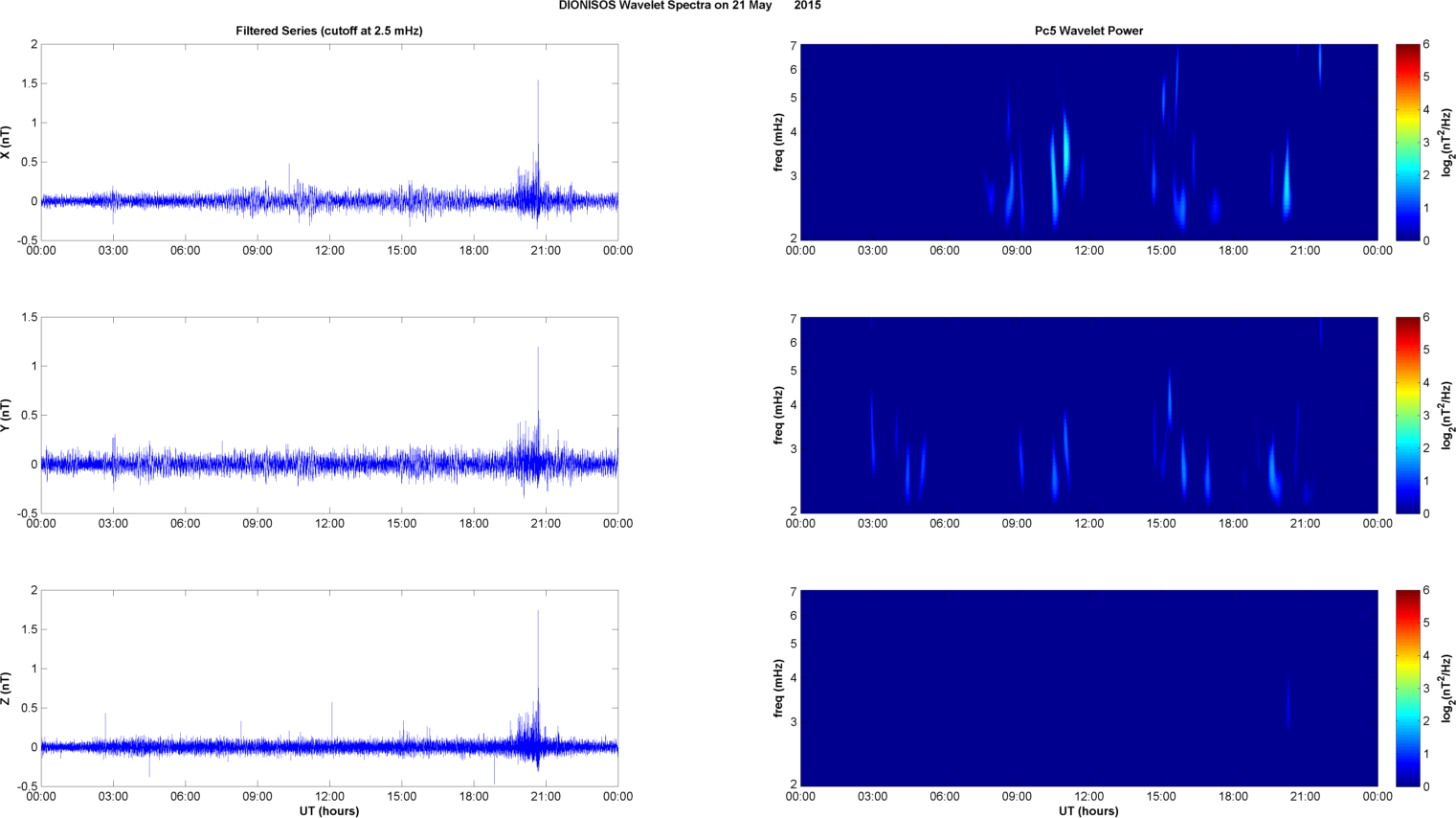
Task: Click the log2(nT²/Hz) label of the Z panel color bar
Action: (1447, 689)
